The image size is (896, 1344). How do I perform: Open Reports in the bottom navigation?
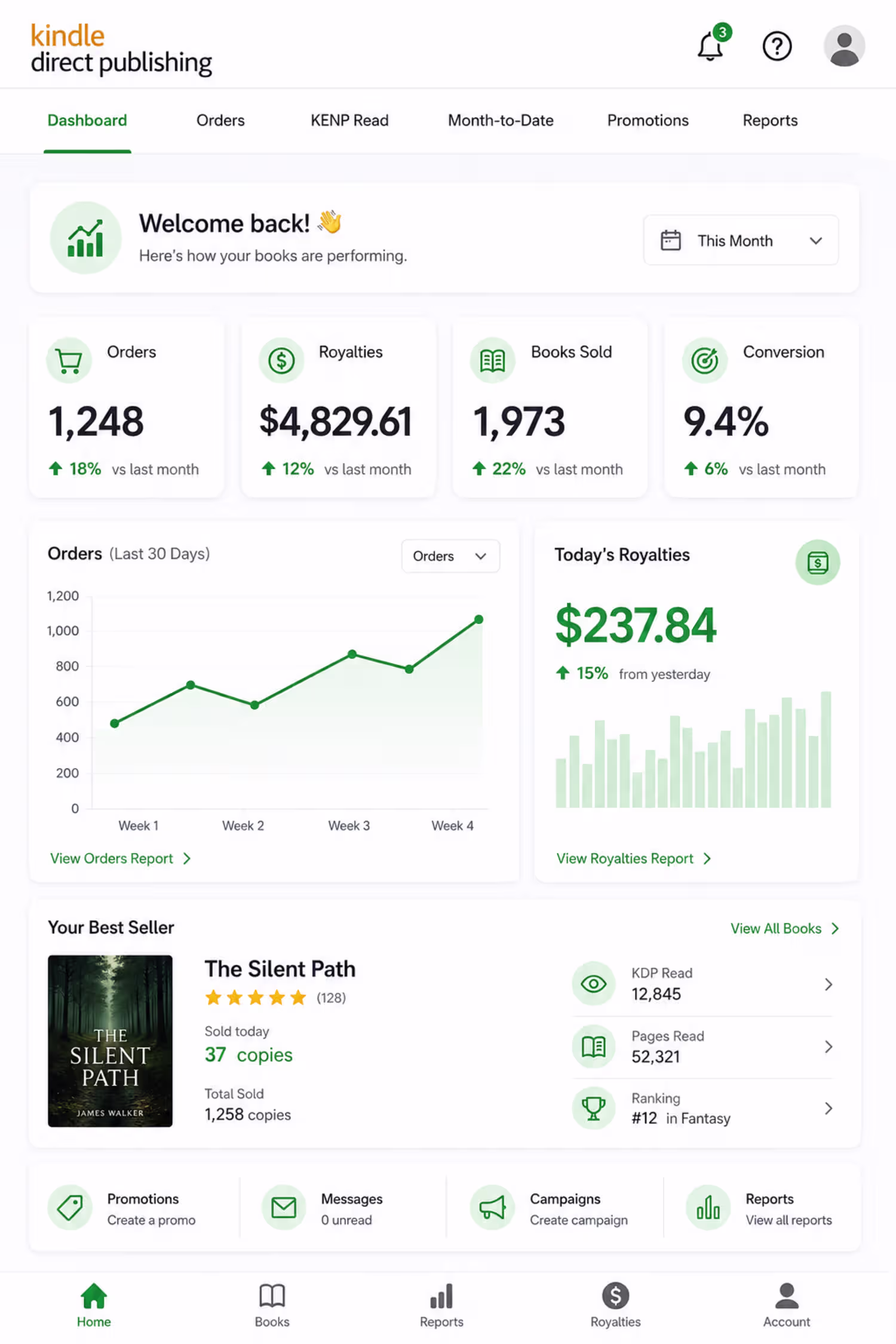point(441,1305)
